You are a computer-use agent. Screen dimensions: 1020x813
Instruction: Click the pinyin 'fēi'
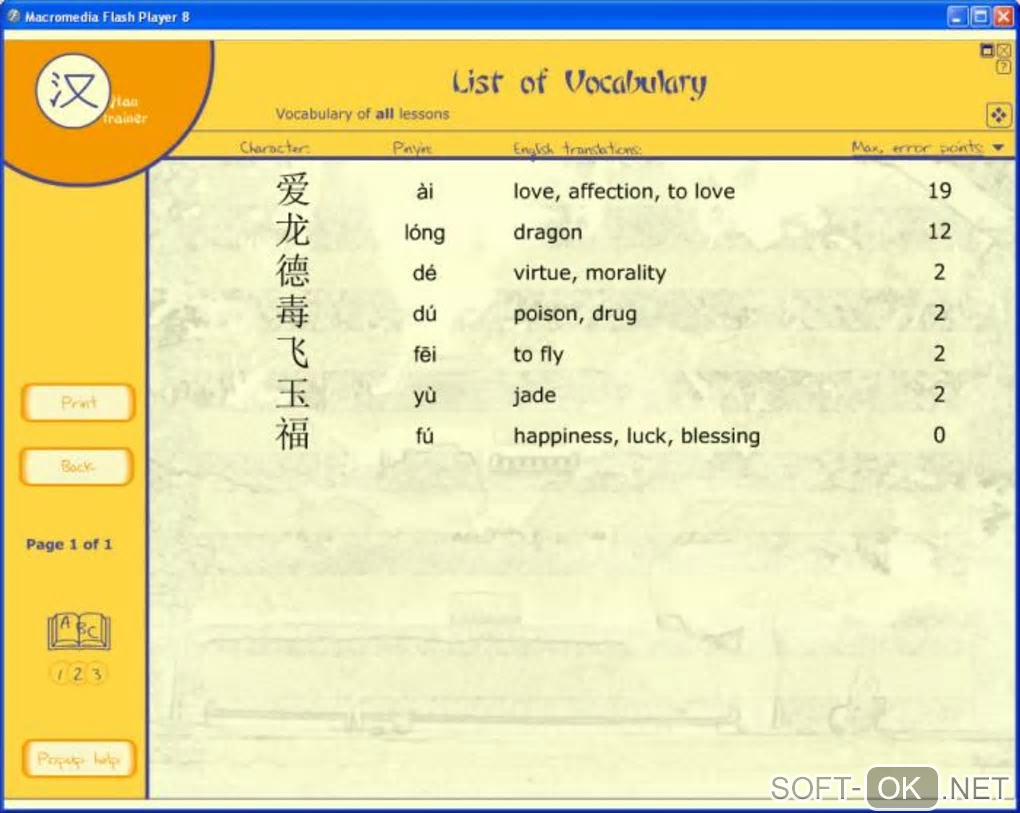(x=425, y=354)
